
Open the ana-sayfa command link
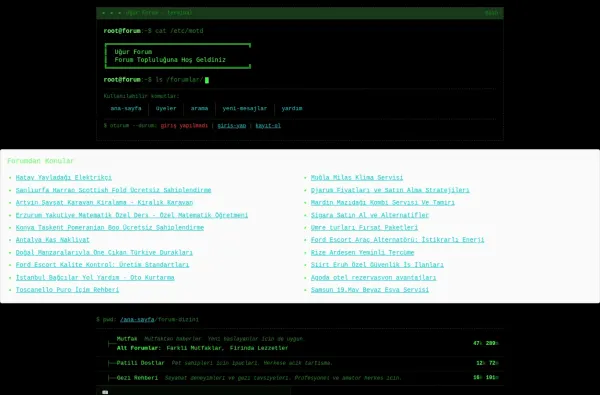click(126, 109)
